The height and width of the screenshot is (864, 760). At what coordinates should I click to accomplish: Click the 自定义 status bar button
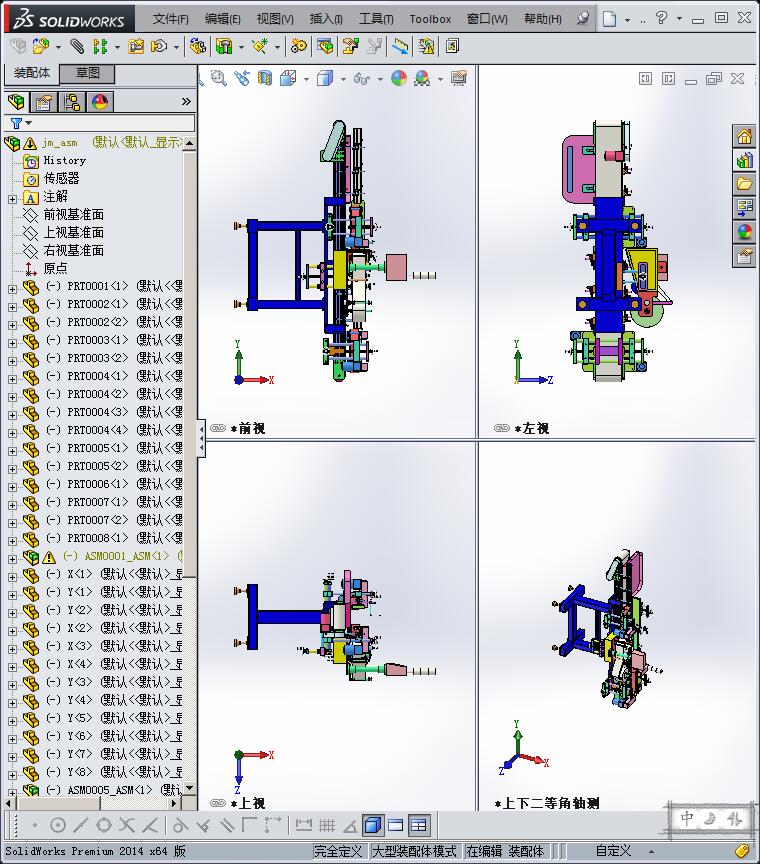pyautogui.click(x=613, y=851)
